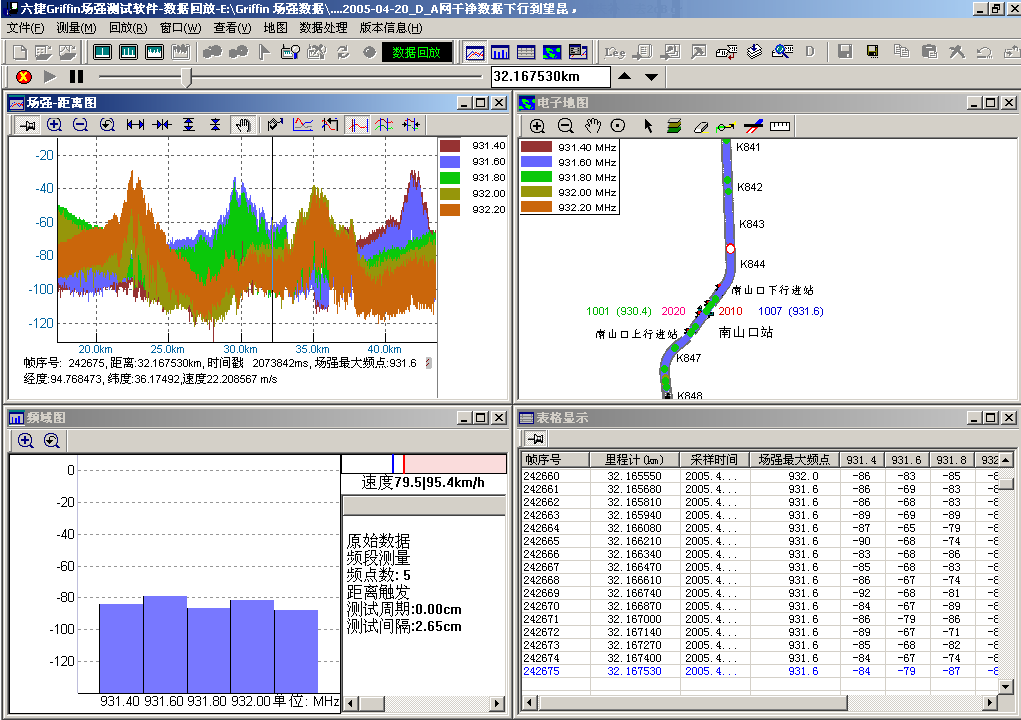The height and width of the screenshot is (720, 1021).
Task: Click the data search magnifier toolbar icon
Action: (x=782, y=51)
